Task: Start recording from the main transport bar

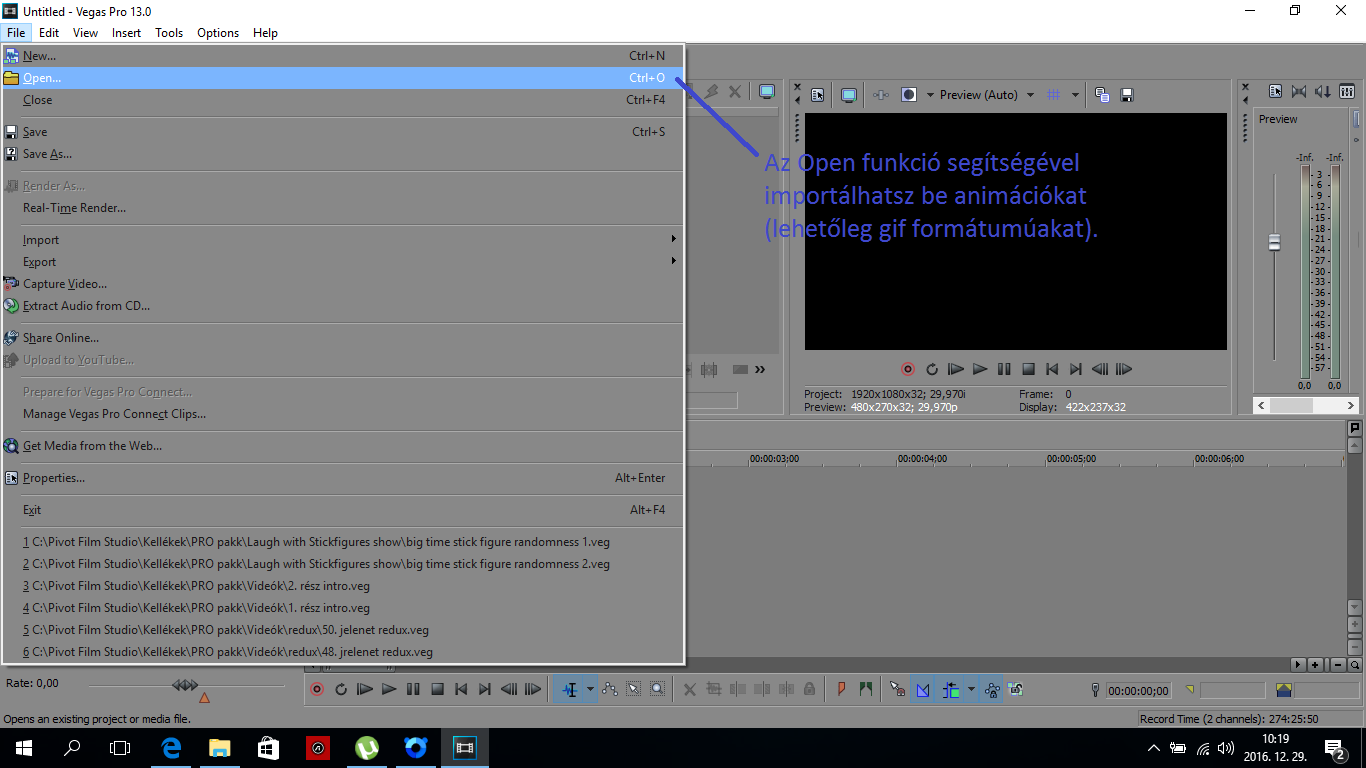Action: point(317,689)
